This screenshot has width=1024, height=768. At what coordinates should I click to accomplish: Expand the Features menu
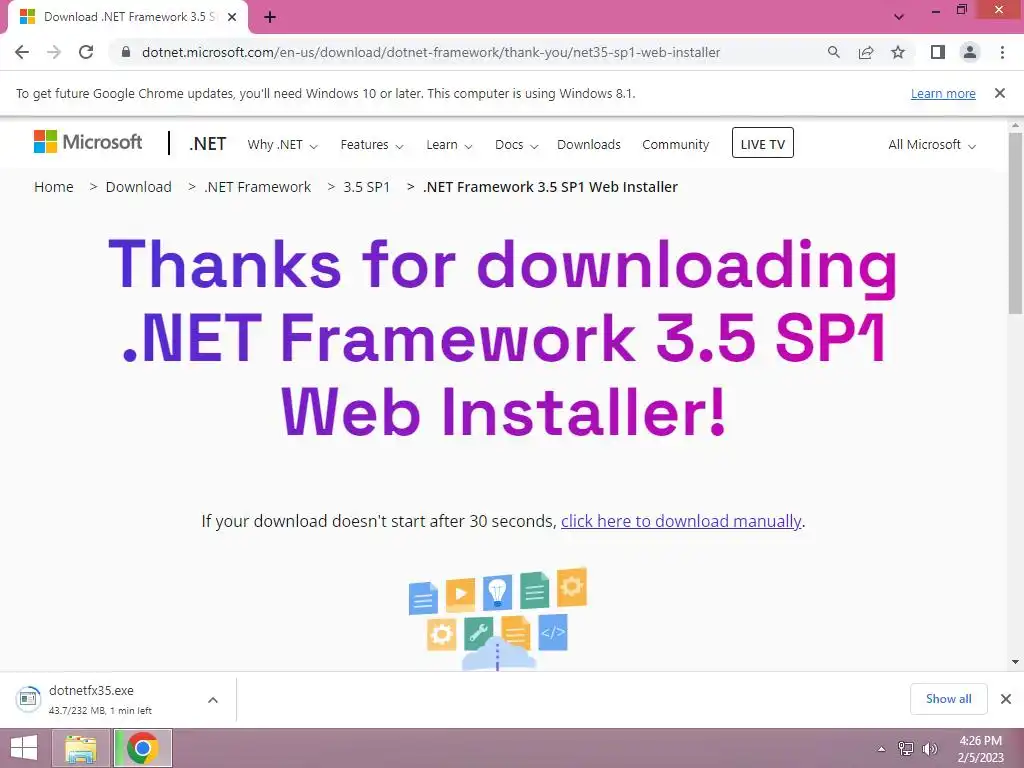point(372,144)
